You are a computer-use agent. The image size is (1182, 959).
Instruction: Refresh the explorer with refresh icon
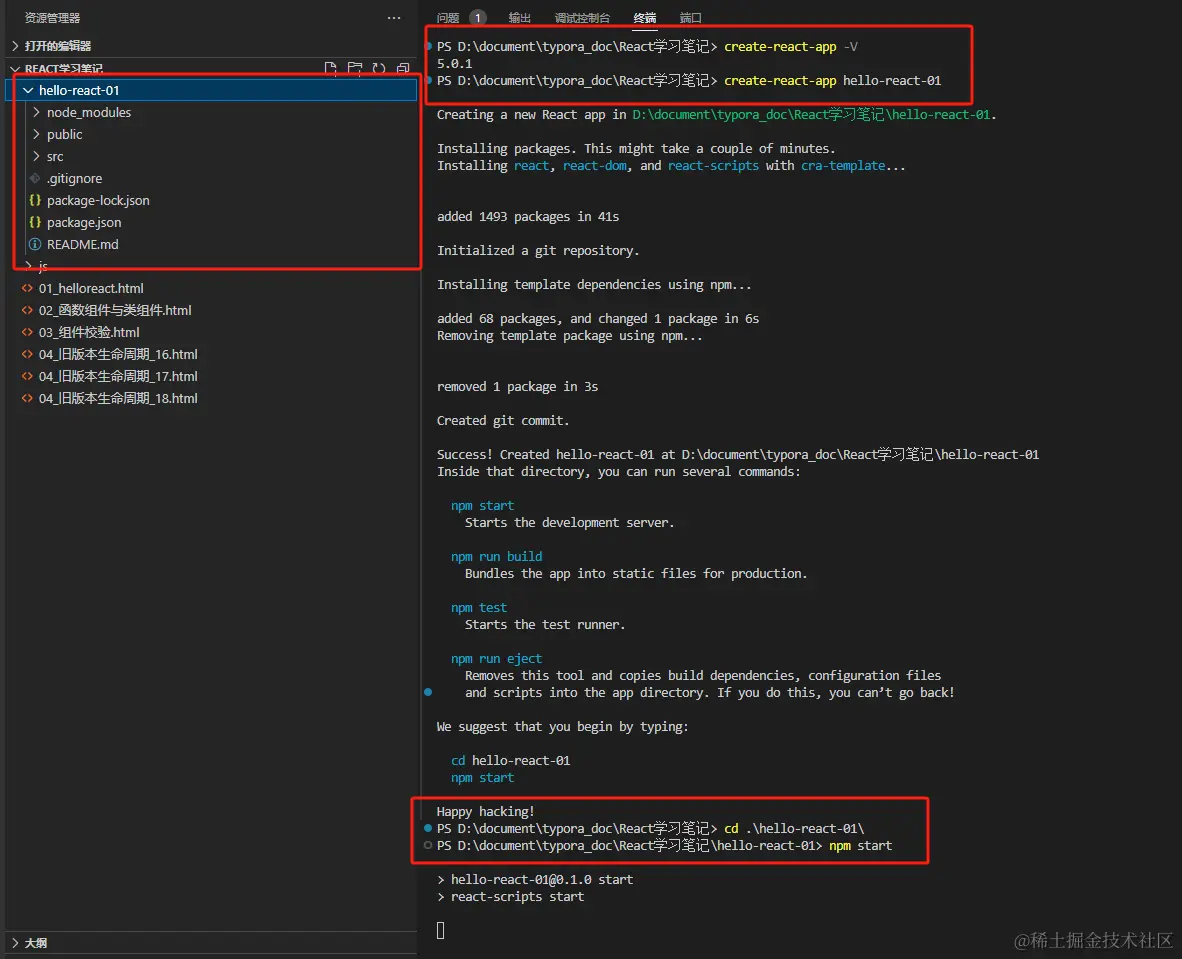(378, 69)
